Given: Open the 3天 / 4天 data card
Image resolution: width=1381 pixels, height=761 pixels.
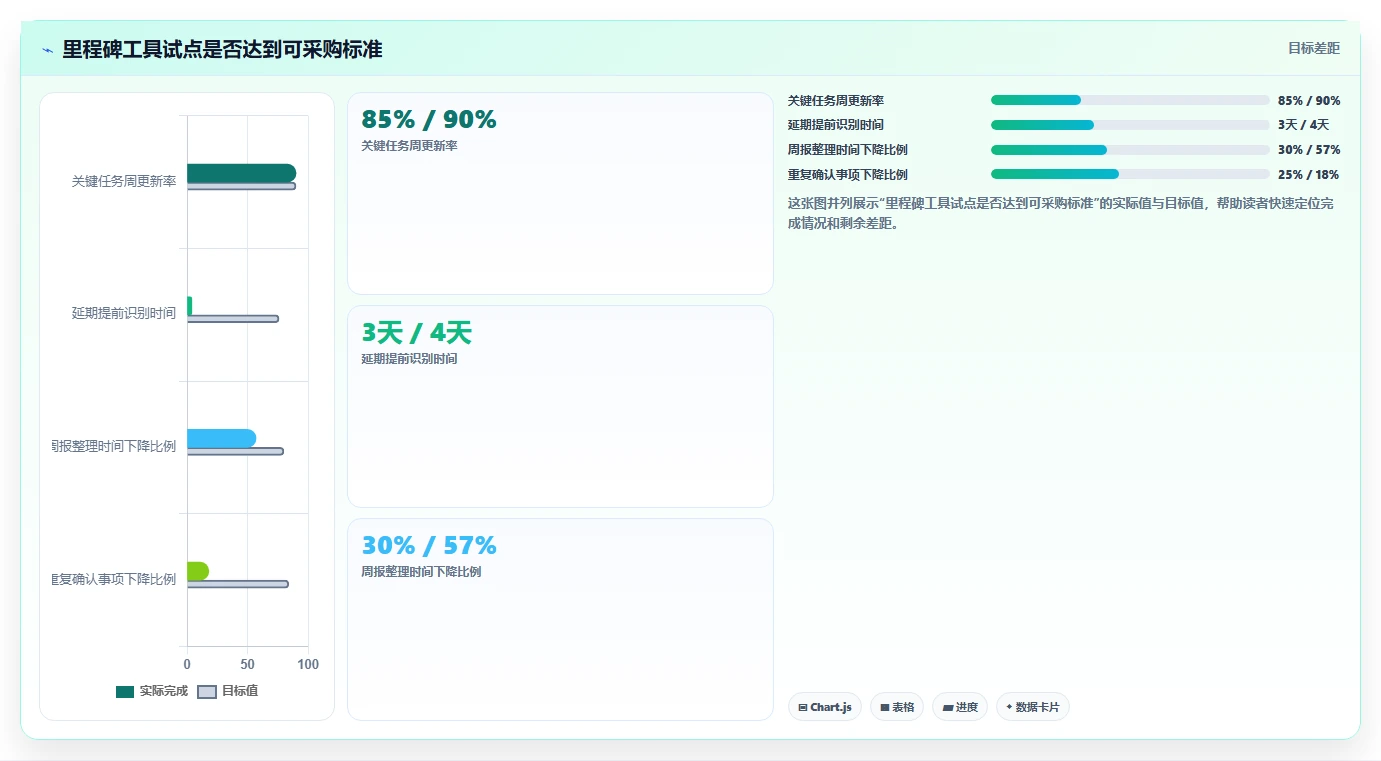Looking at the screenshot, I should (x=560, y=407).
